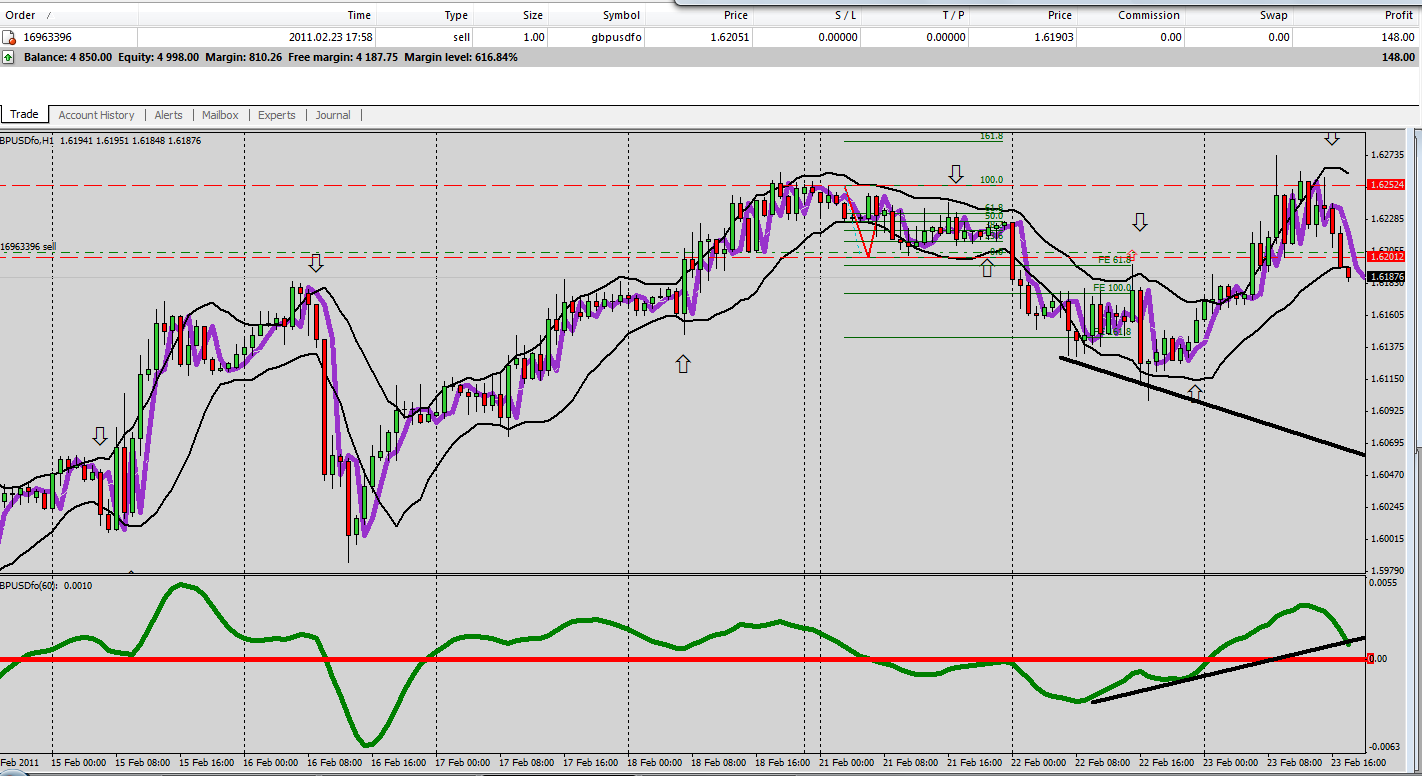Click the current price label 1.61876
1422x776 pixels.
[1387, 277]
